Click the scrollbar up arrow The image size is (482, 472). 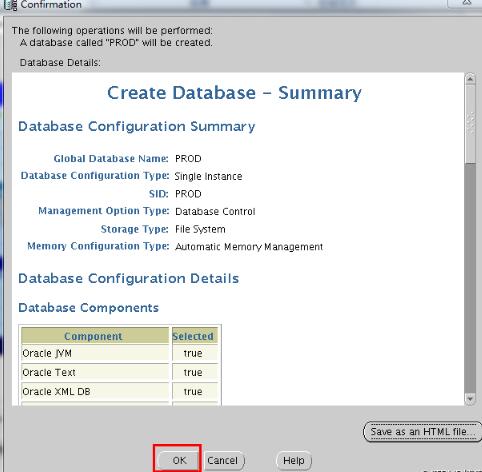(470, 79)
